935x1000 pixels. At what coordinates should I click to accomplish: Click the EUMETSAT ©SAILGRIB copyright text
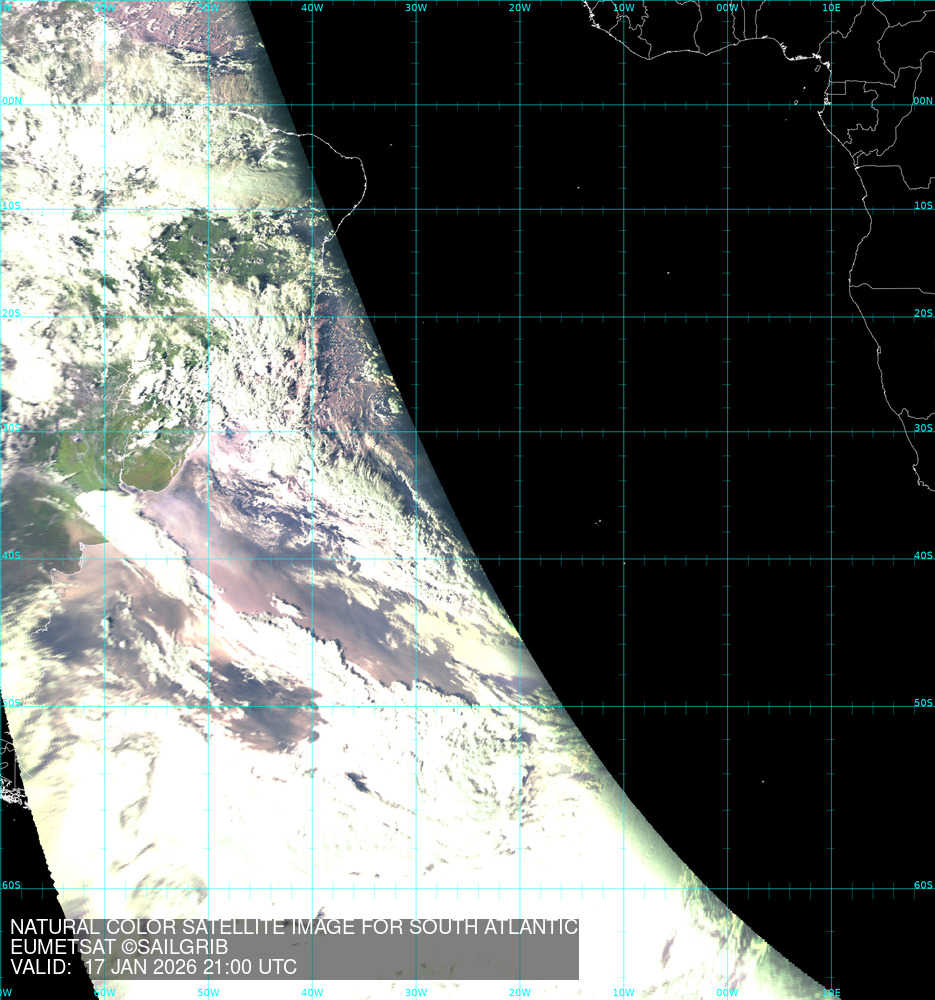[119, 947]
